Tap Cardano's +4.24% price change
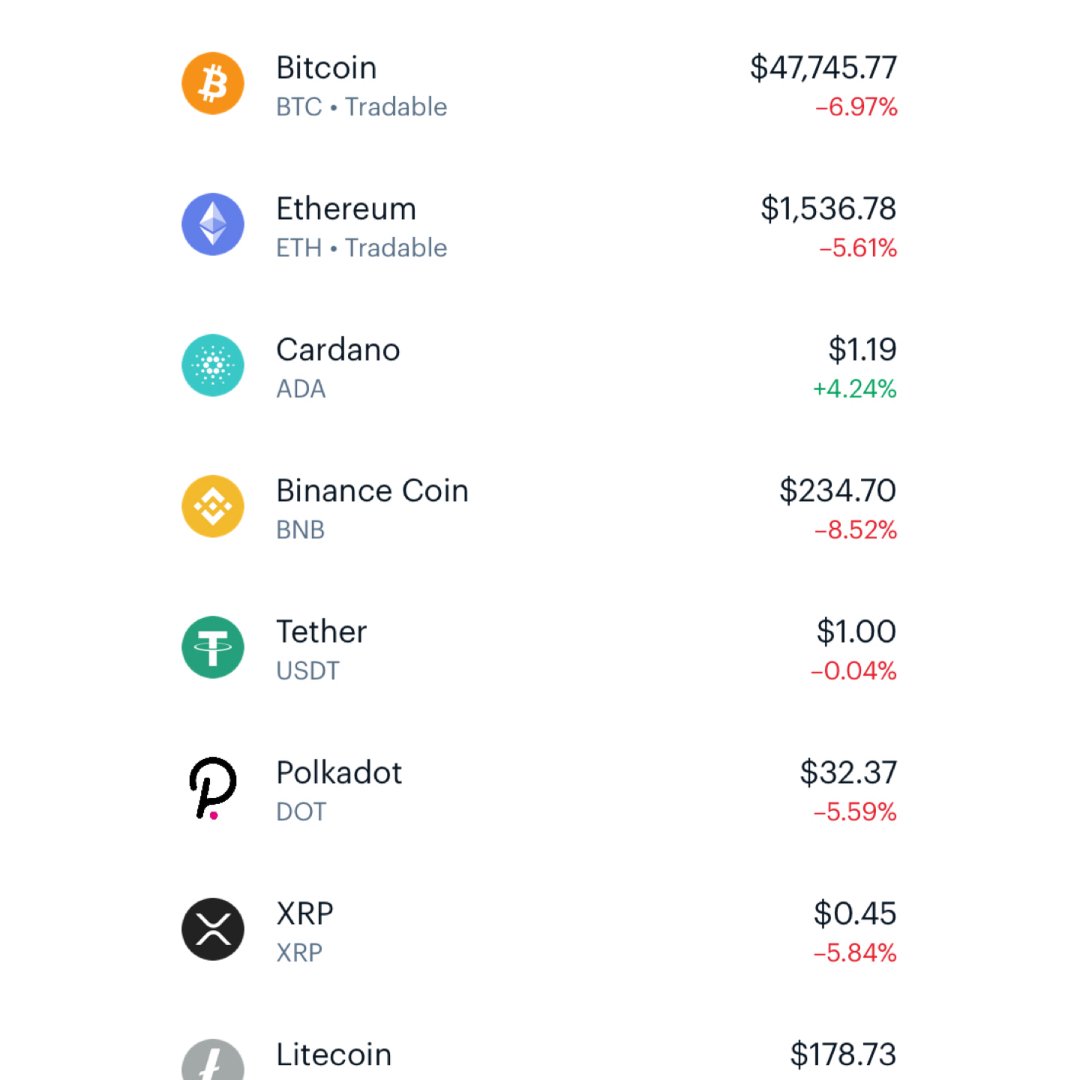 coord(854,389)
